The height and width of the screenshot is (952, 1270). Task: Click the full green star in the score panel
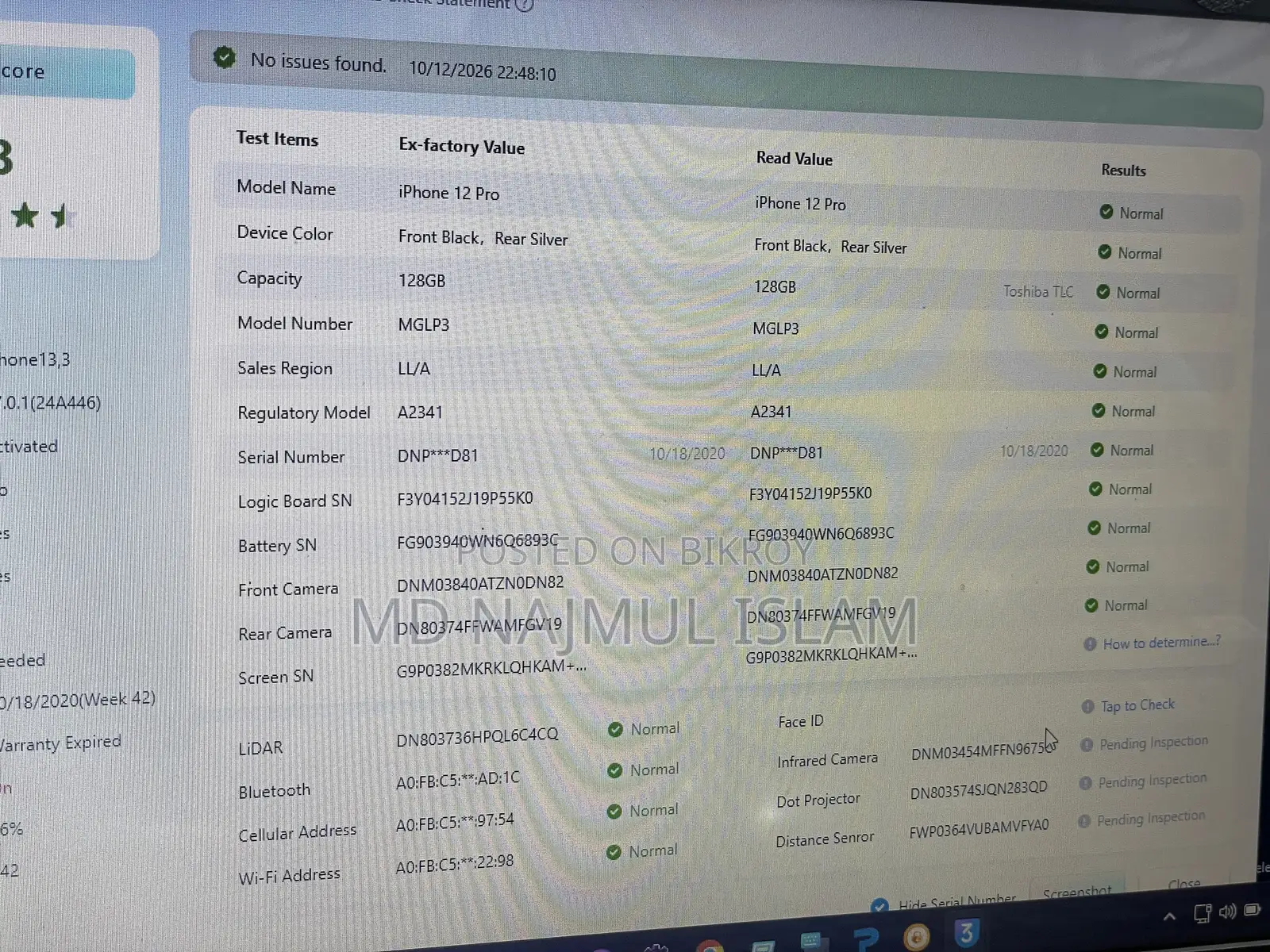click(x=25, y=215)
